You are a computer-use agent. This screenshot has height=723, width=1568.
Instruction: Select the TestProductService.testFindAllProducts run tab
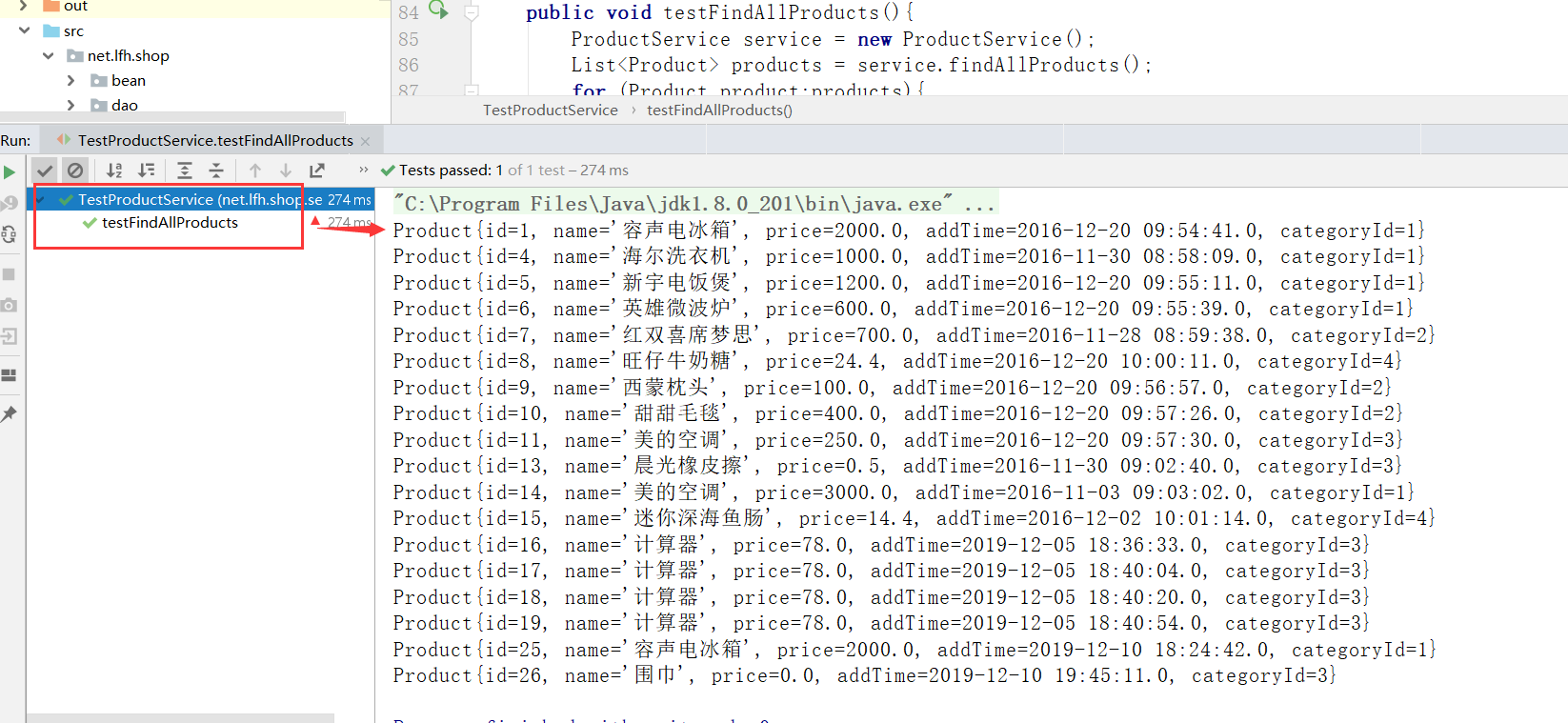point(215,140)
